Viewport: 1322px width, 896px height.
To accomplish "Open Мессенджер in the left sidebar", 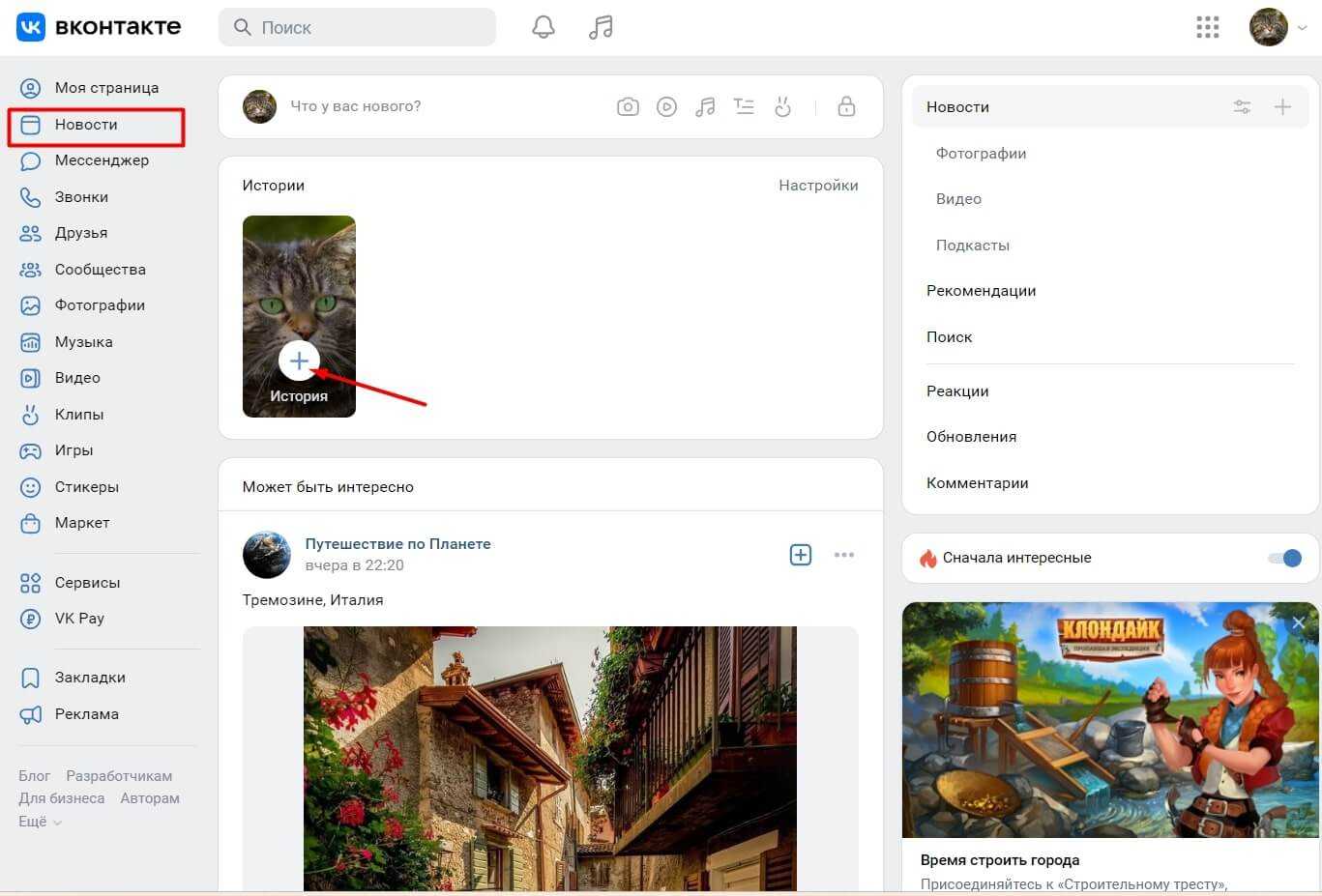I will click(101, 160).
